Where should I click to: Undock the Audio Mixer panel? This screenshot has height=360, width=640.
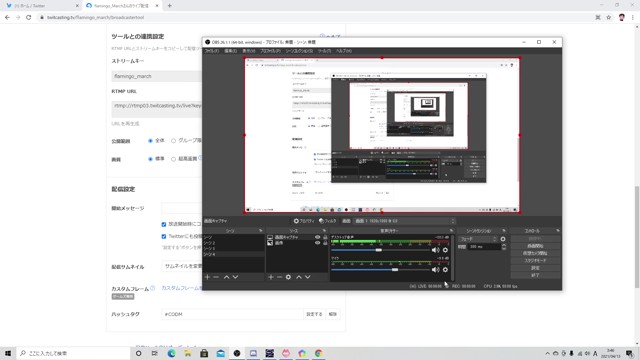pyautogui.click(x=451, y=231)
